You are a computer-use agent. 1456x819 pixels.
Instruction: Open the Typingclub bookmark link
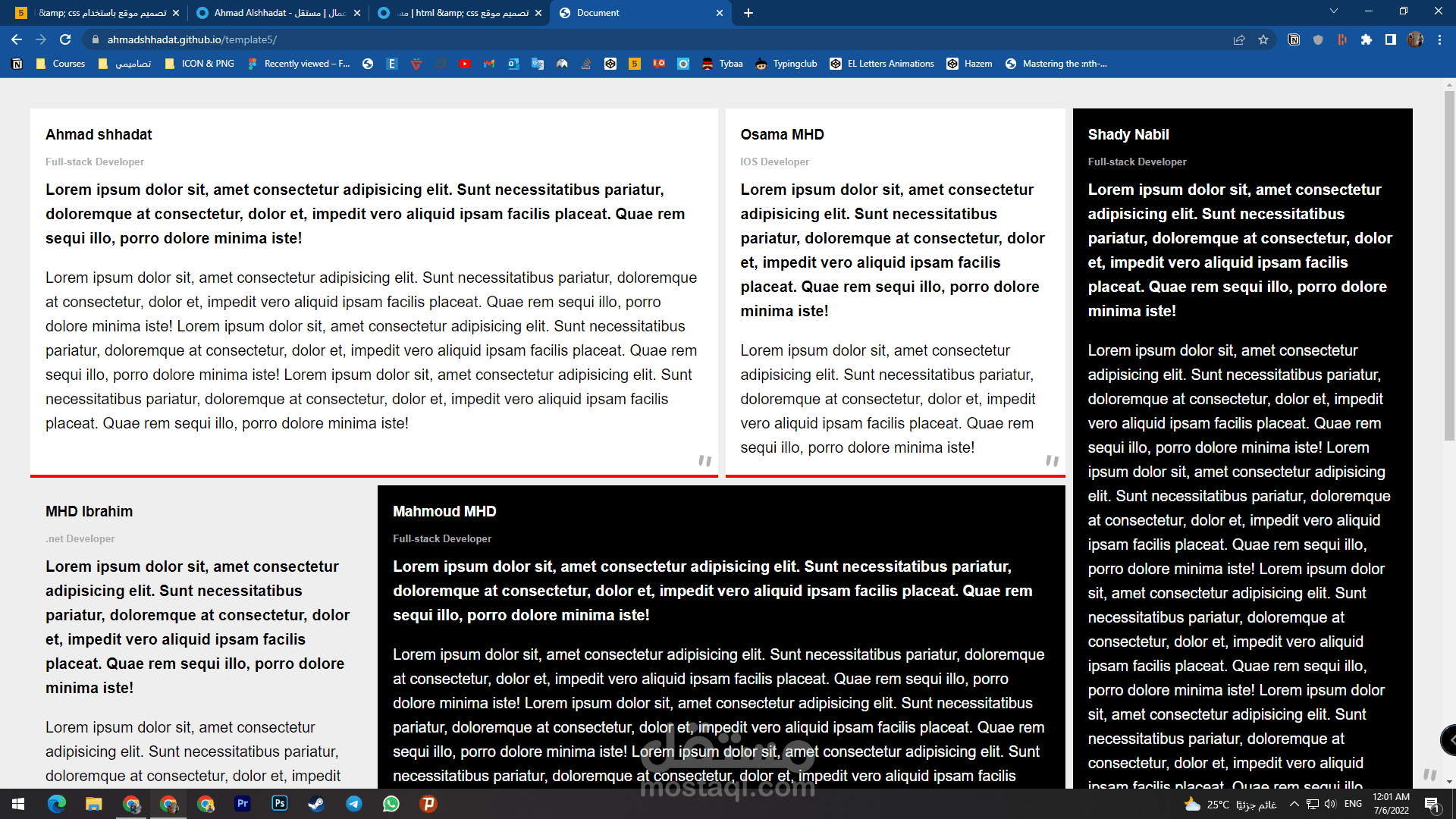pyautogui.click(x=794, y=64)
